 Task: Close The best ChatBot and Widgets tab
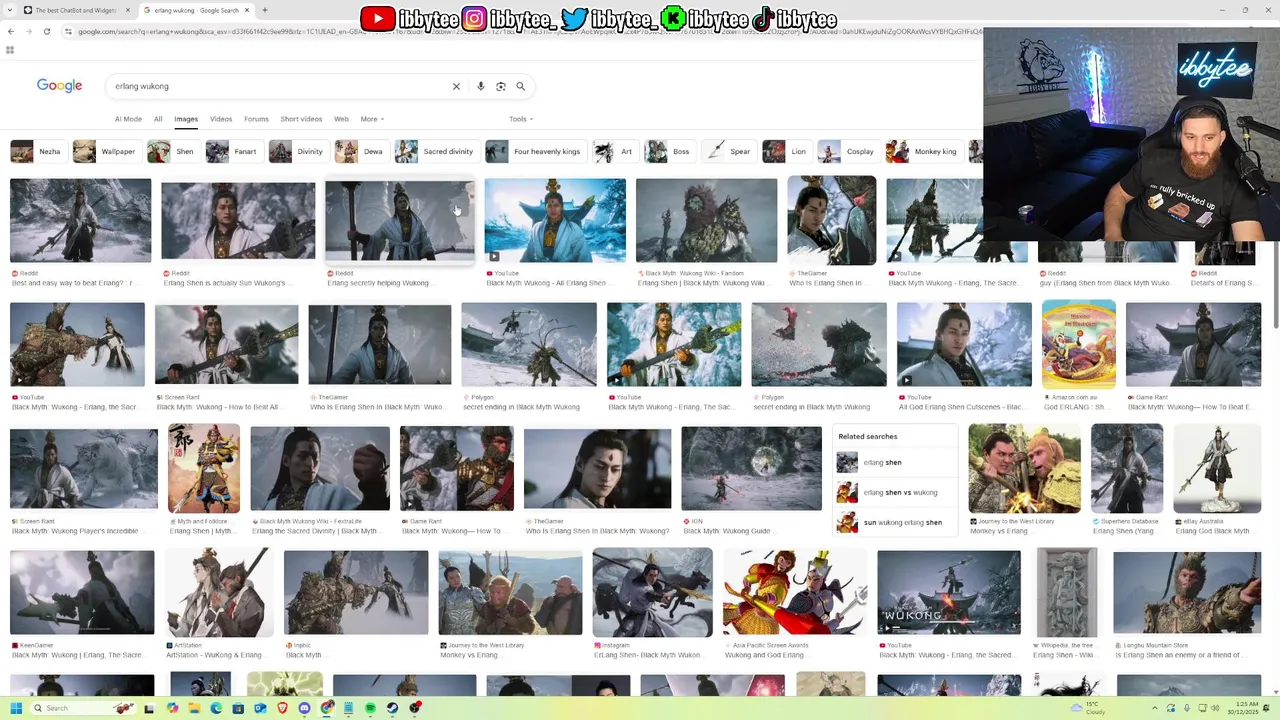point(127,10)
